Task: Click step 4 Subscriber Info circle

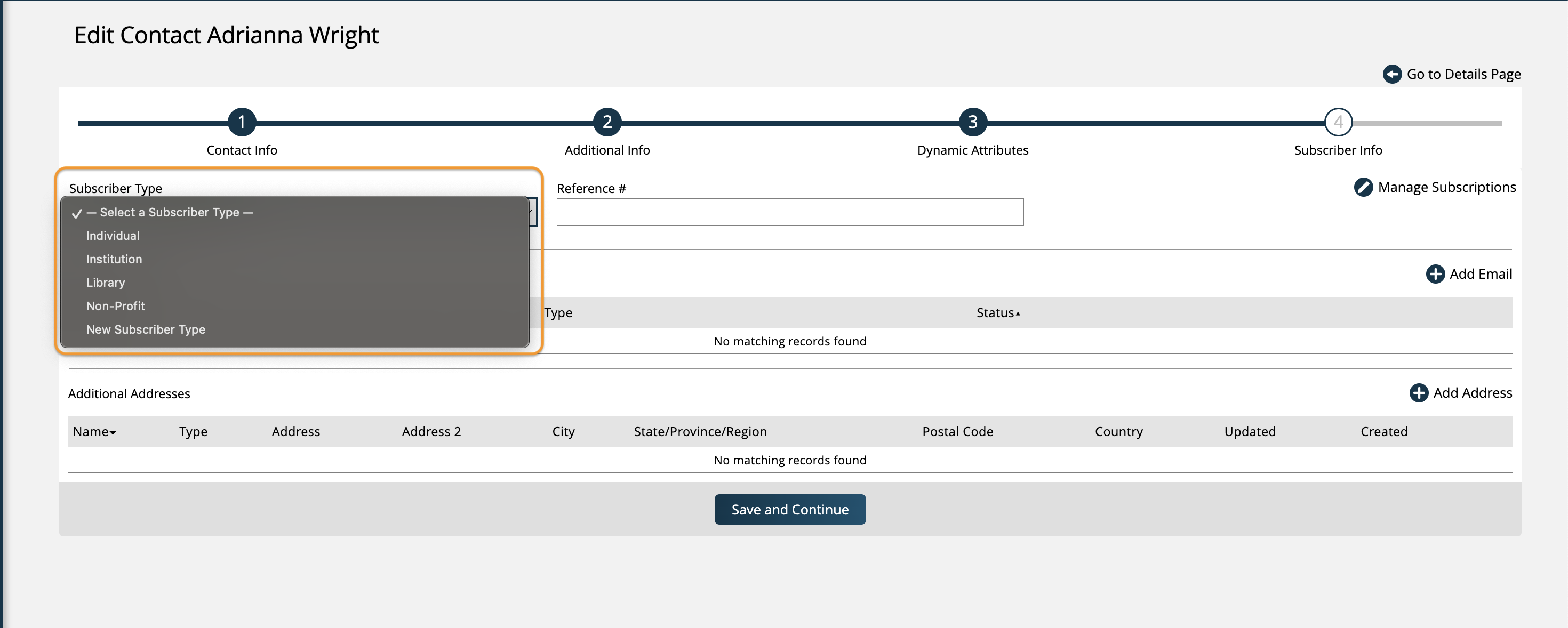Action: point(1337,122)
